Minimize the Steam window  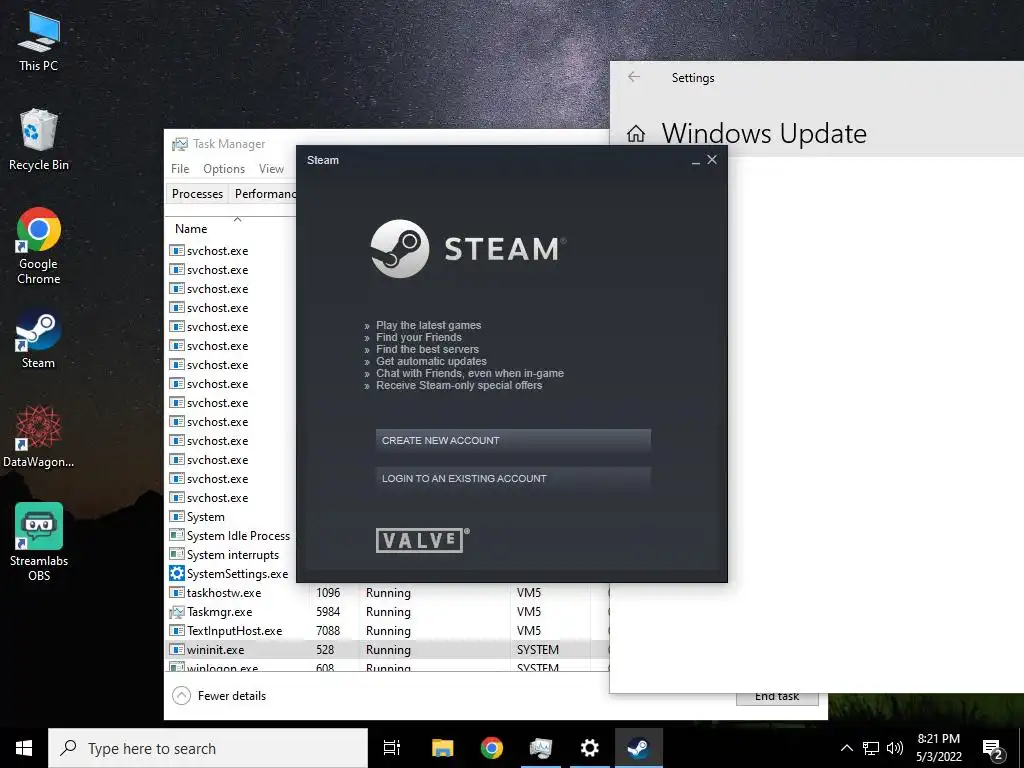click(696, 160)
